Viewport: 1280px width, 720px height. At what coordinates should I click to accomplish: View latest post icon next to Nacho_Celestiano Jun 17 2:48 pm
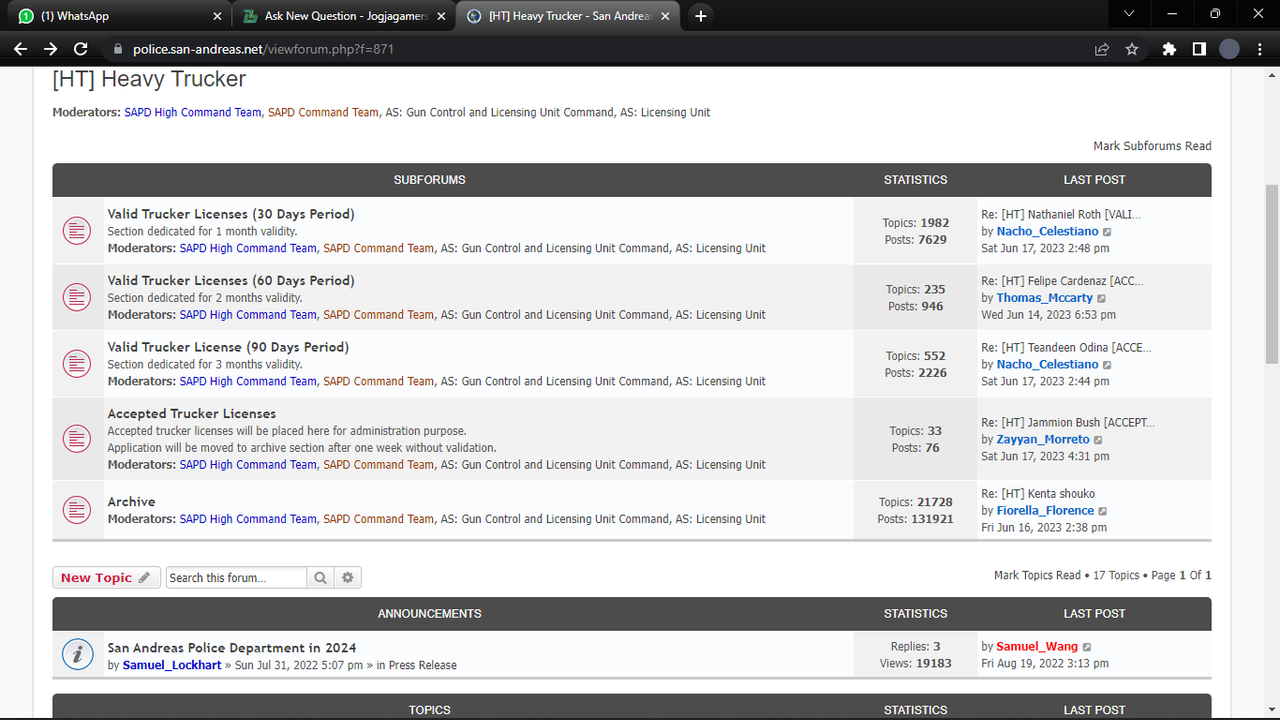pyautogui.click(x=1107, y=232)
